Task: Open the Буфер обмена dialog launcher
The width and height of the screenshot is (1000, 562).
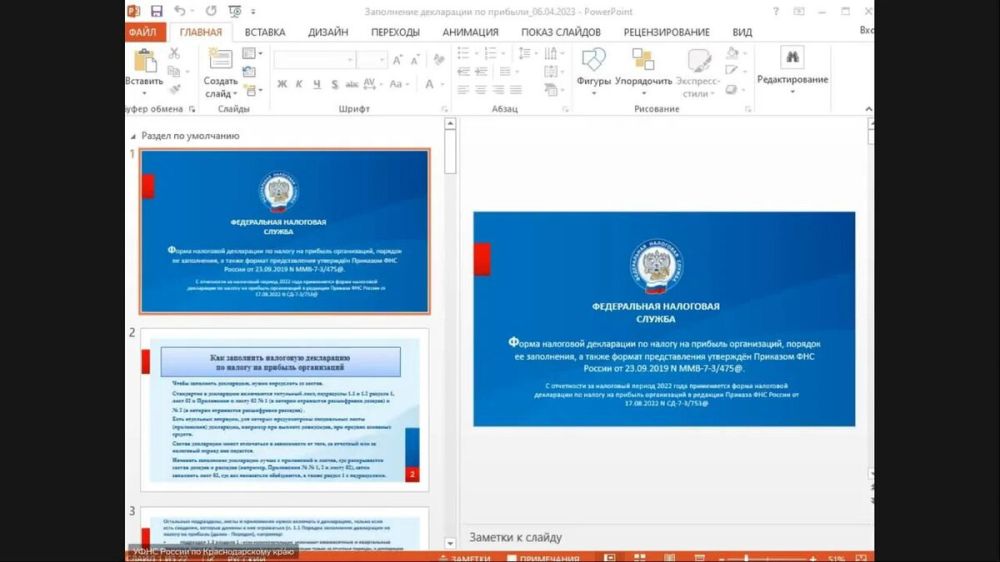Action: [192, 109]
